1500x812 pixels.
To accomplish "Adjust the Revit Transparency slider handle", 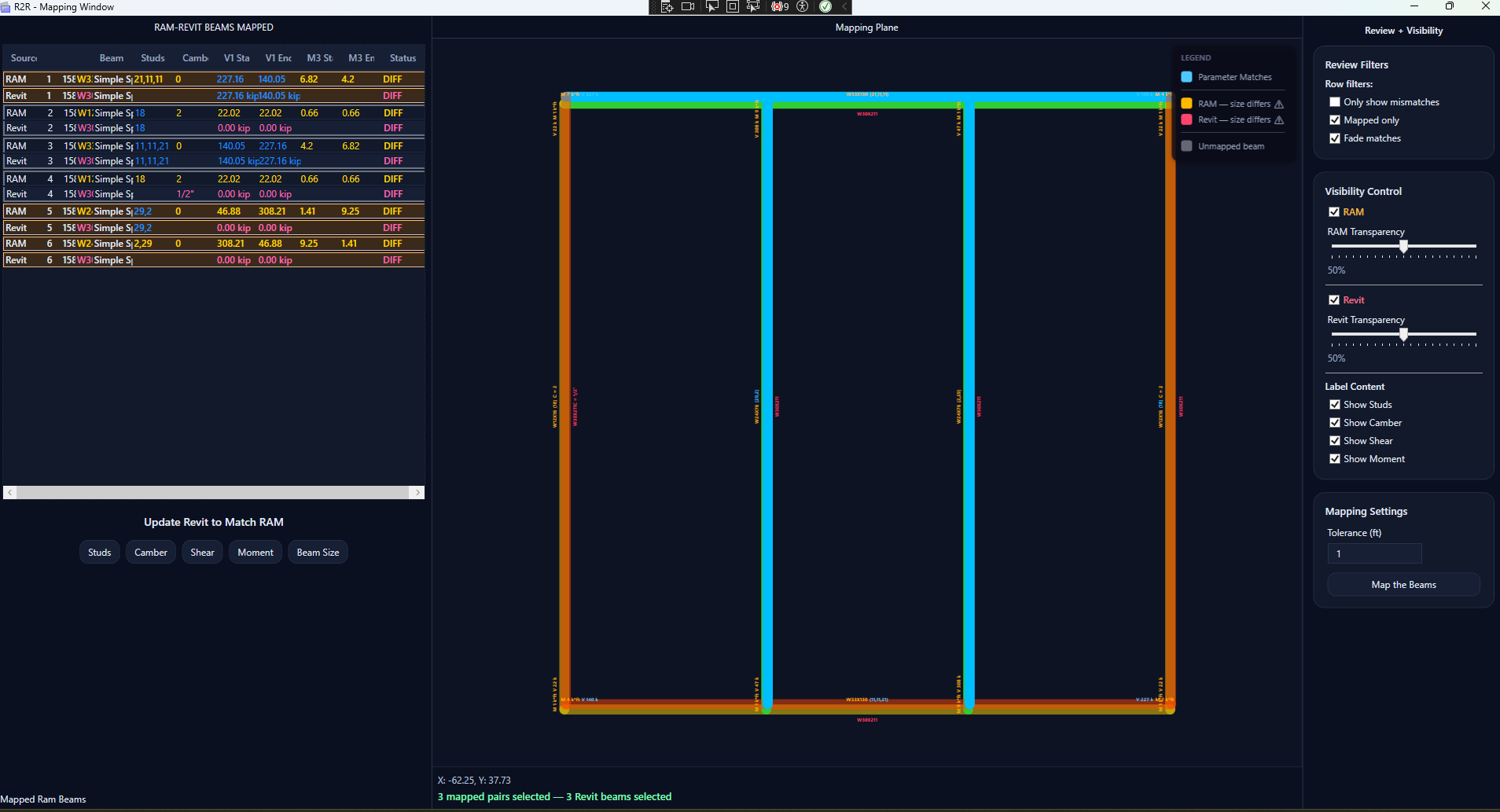I will point(1403,335).
